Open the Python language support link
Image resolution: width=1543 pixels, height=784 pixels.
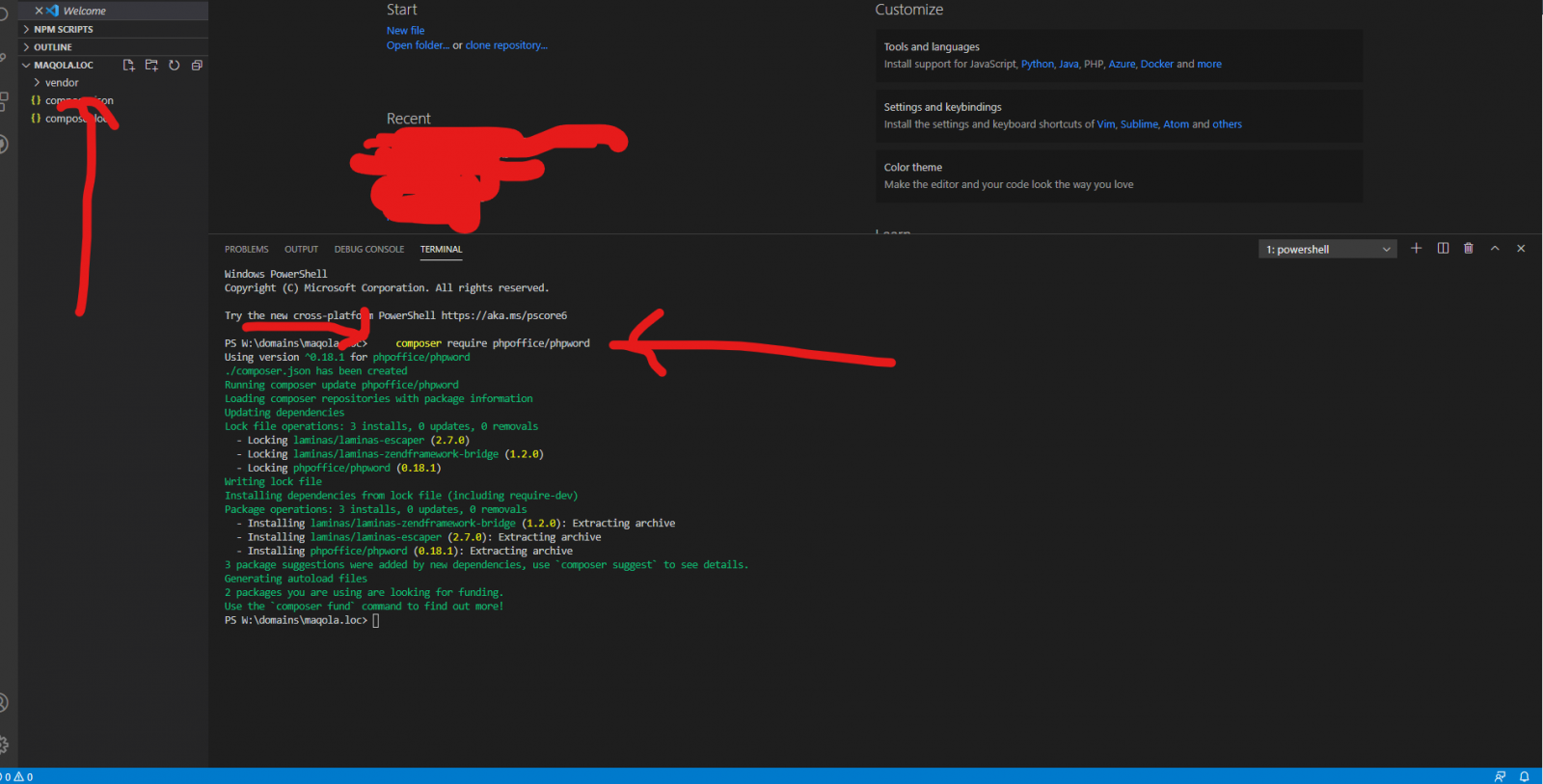[x=1038, y=65]
